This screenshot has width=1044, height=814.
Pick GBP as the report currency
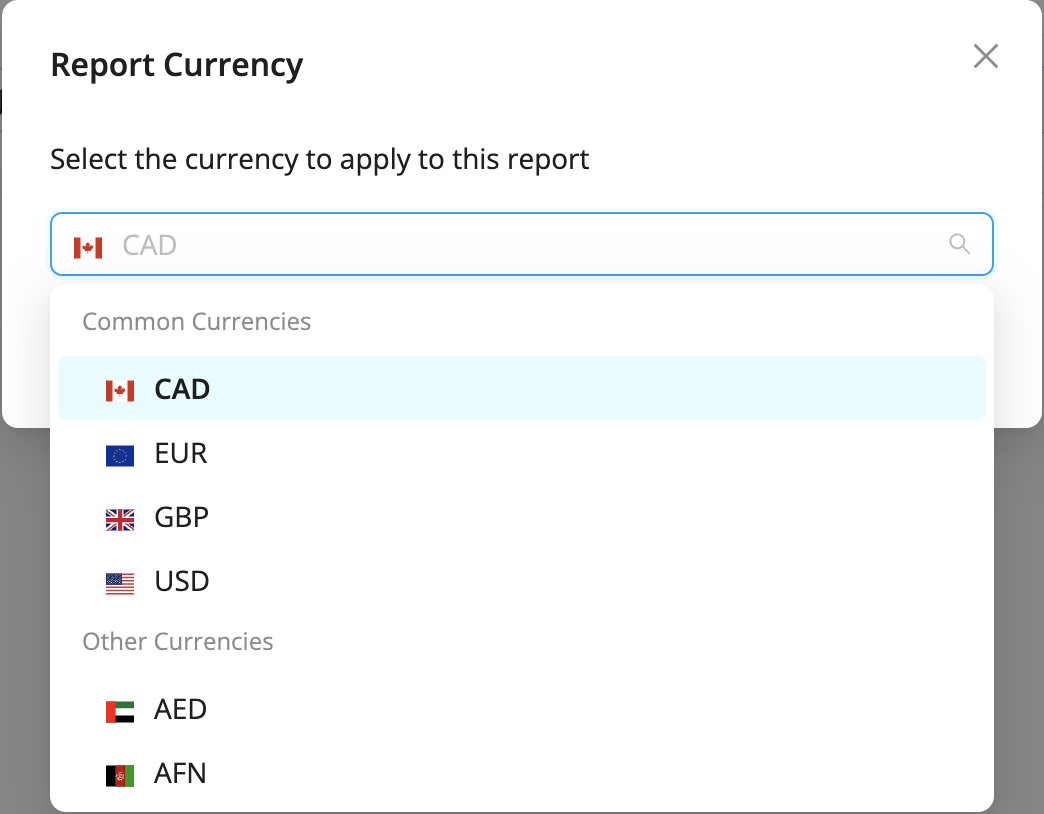click(x=181, y=518)
